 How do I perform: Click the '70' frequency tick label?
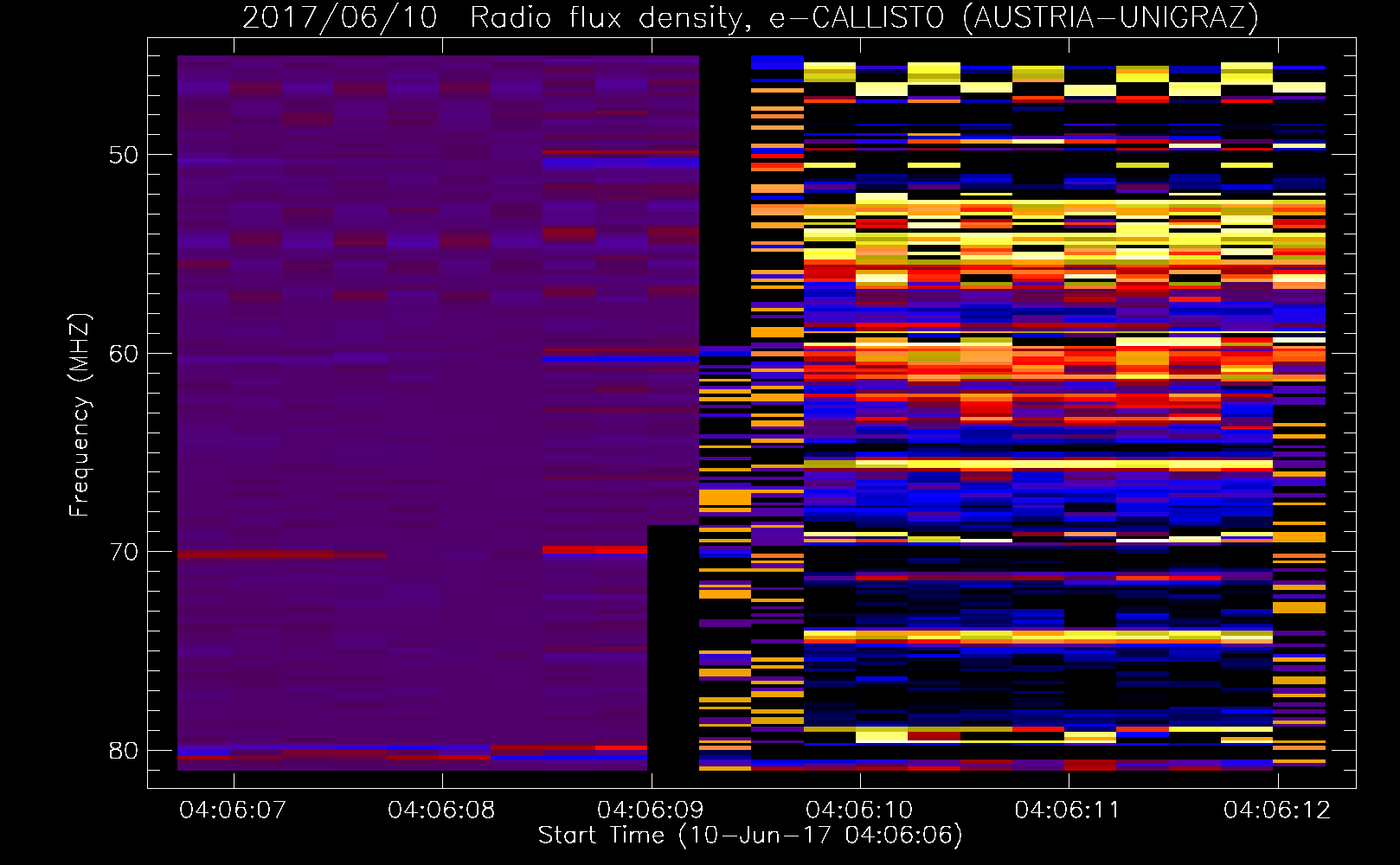[123, 552]
